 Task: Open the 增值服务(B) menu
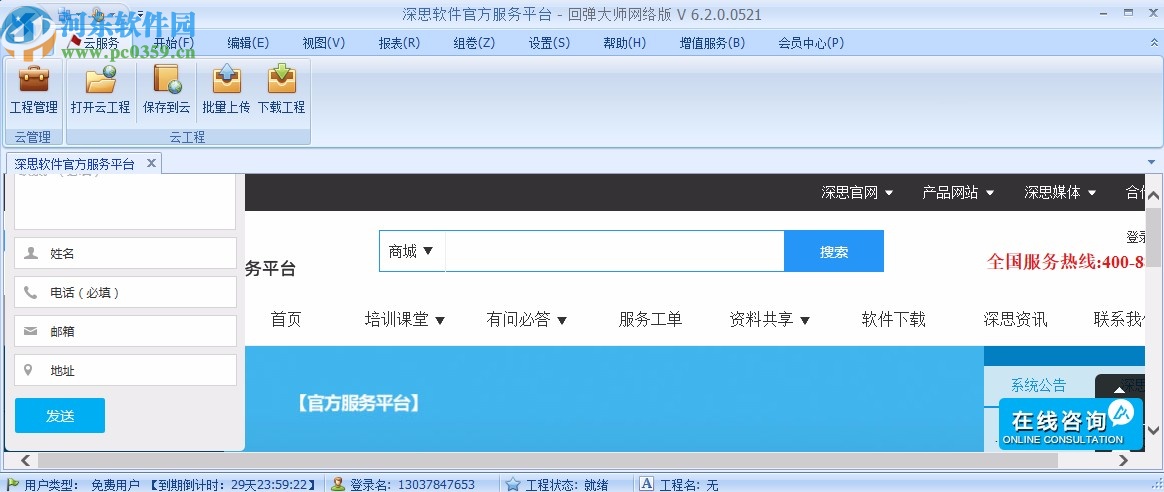[712, 43]
